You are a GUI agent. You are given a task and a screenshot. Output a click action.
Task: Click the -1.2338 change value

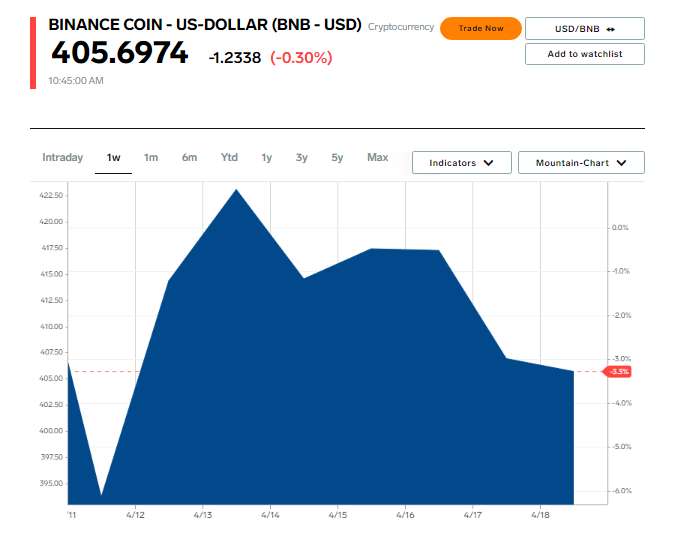(x=235, y=57)
